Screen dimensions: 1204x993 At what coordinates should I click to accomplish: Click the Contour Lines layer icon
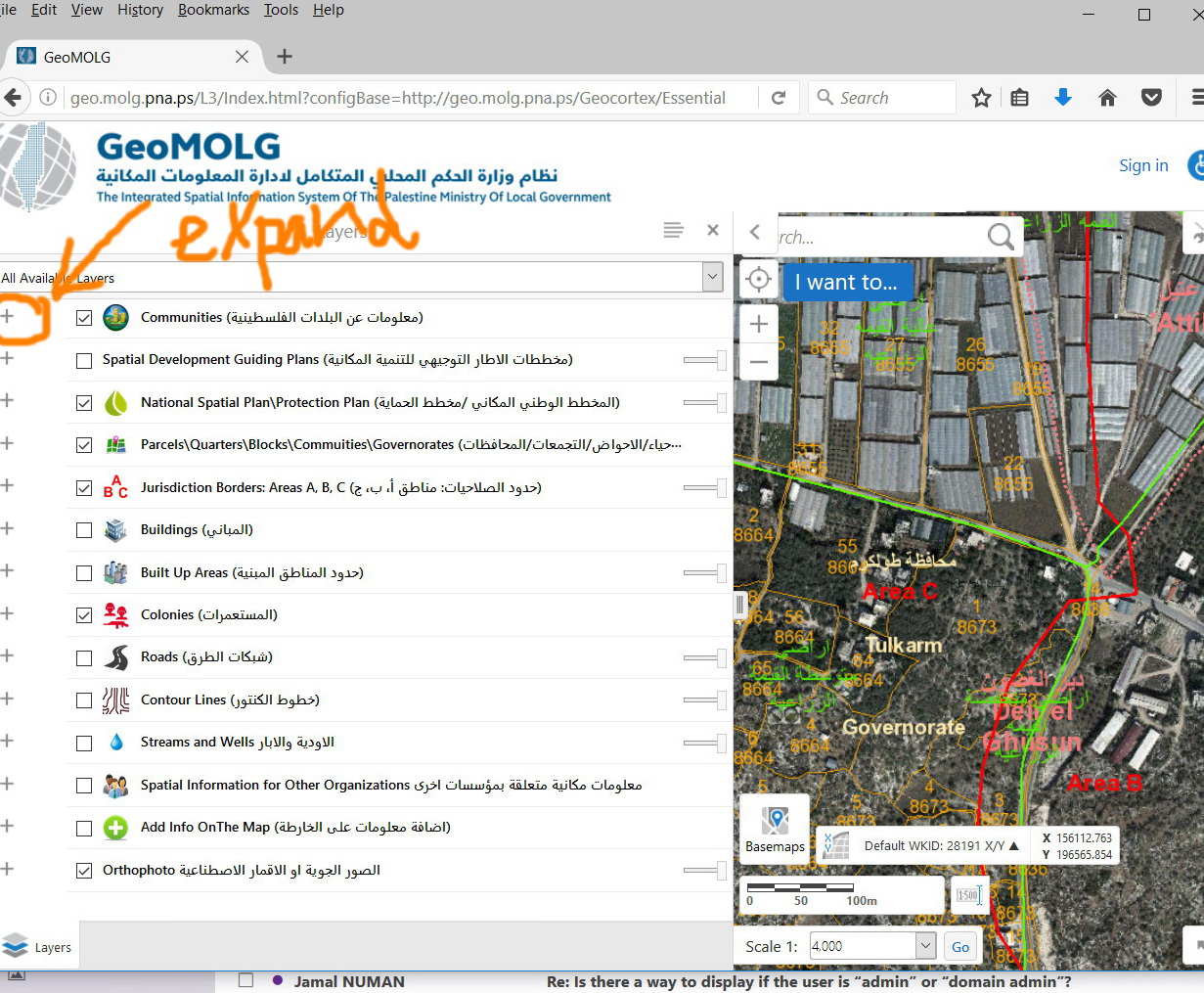tap(115, 700)
